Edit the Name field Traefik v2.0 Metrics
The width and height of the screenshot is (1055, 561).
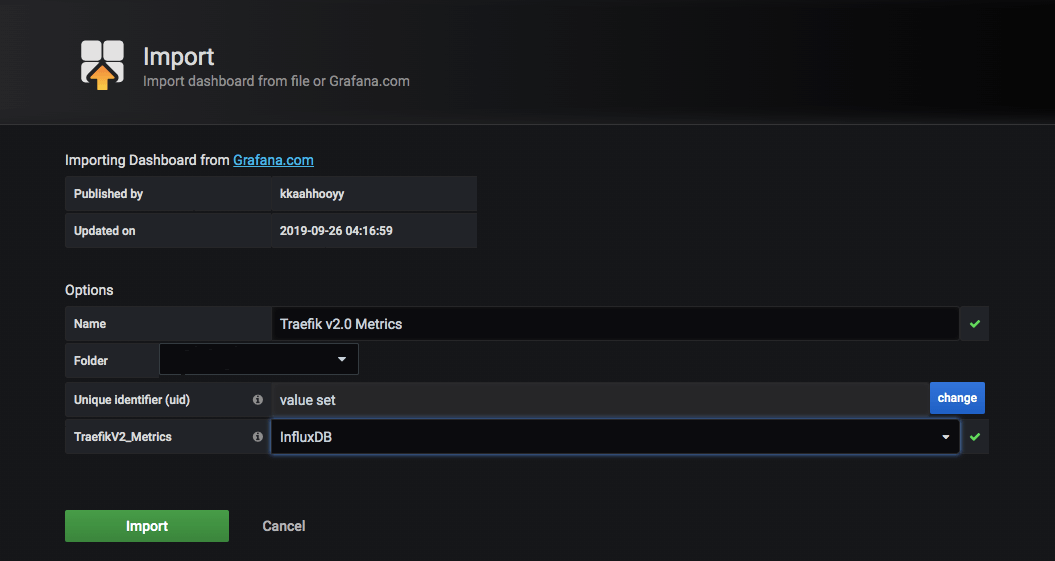615,324
